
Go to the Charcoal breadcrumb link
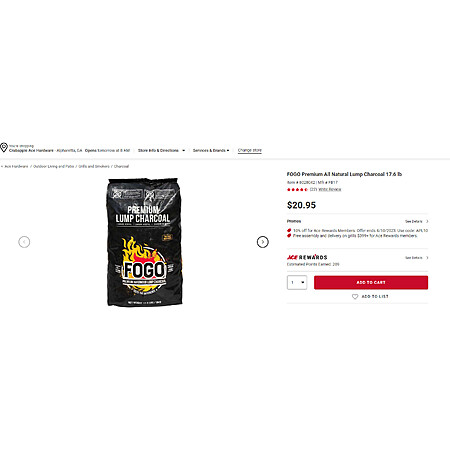click(x=121, y=166)
